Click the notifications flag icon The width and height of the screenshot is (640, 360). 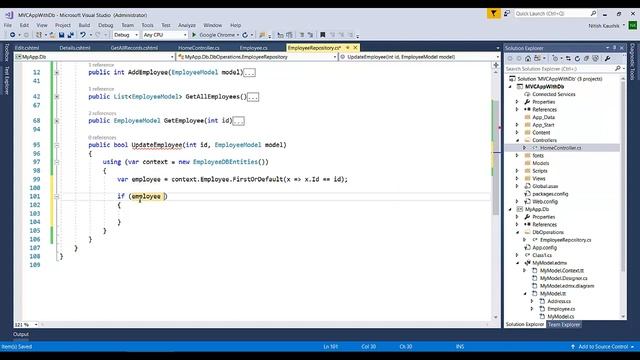493,14
